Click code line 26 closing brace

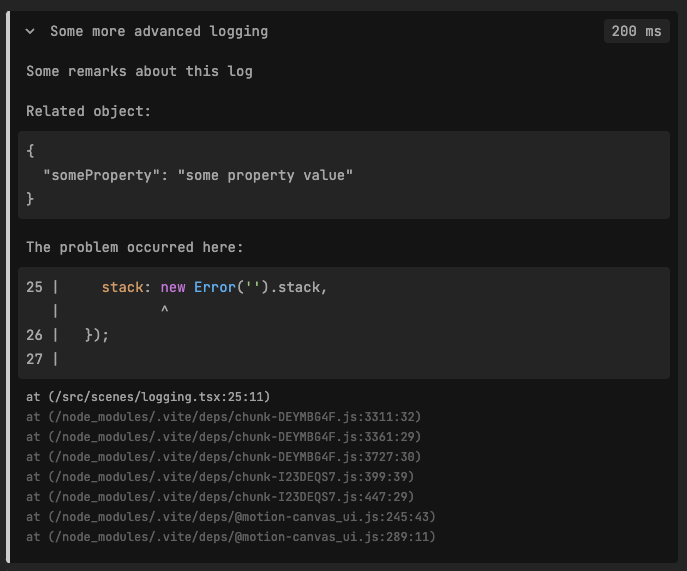click(x=97, y=335)
